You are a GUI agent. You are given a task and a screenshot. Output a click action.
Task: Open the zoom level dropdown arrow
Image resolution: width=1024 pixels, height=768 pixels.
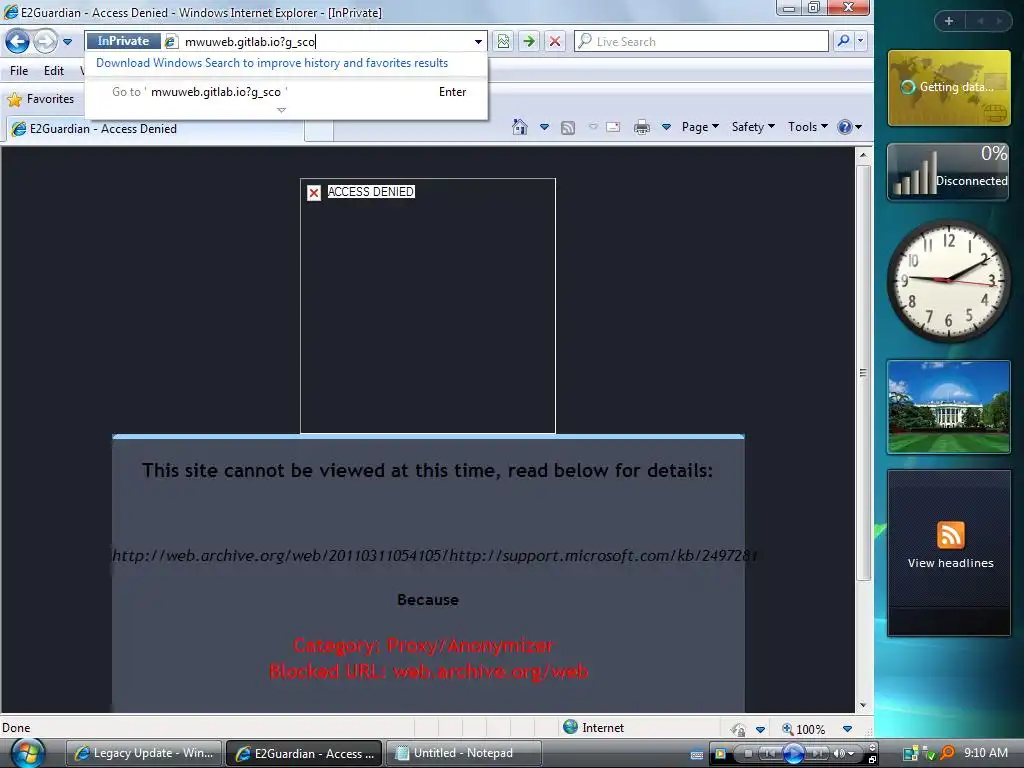point(847,729)
